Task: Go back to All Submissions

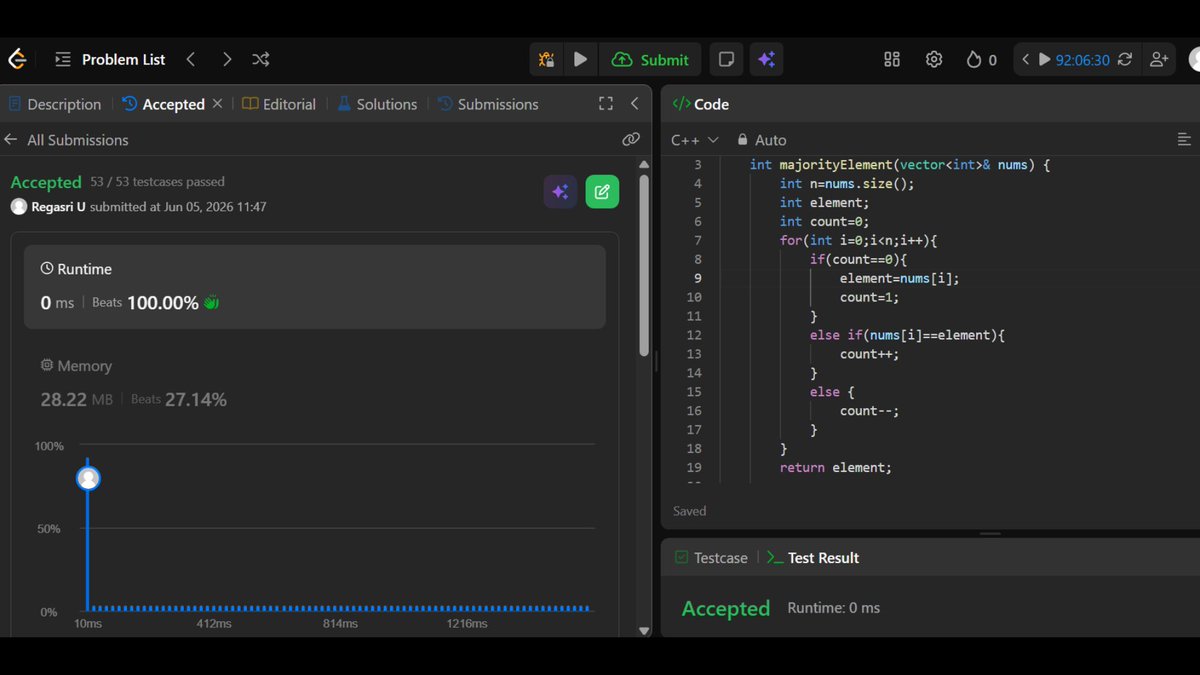Action: click(66, 140)
